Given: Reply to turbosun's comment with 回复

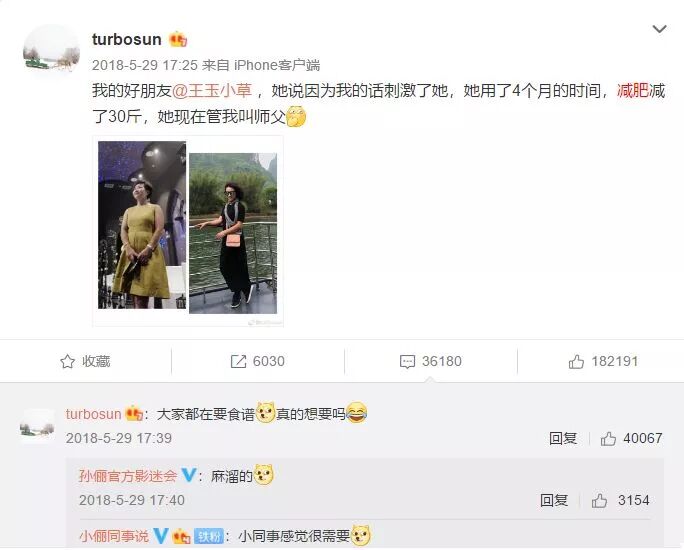Looking at the screenshot, I should point(563,438).
